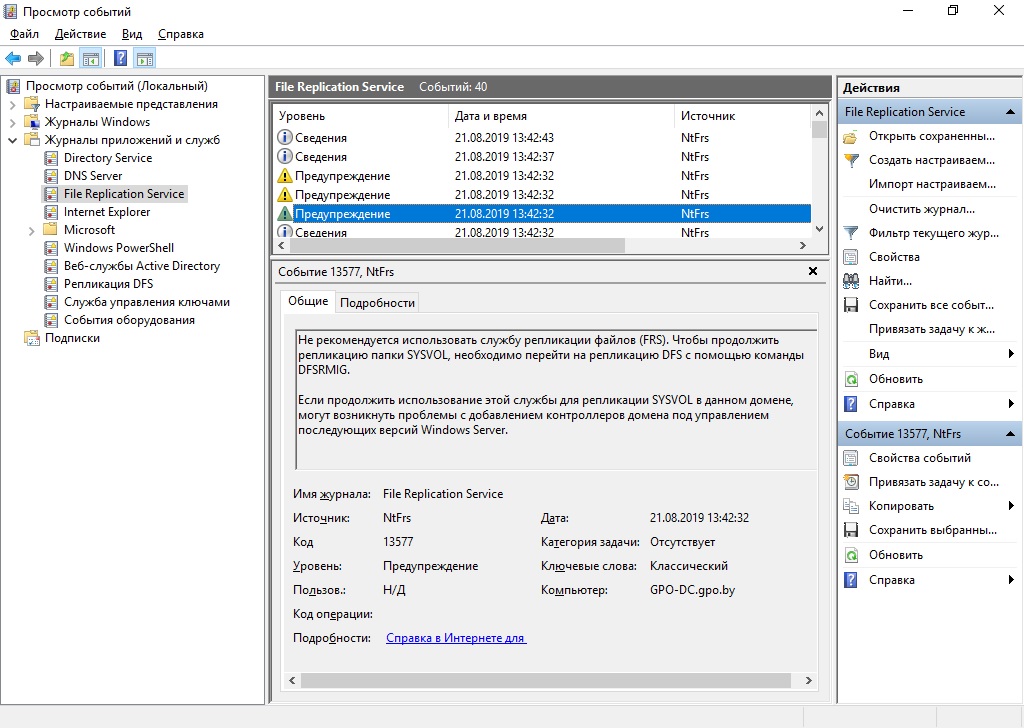This screenshot has width=1024, height=728.
Task: Sort events by the Дата и время column
Action: (x=562, y=116)
